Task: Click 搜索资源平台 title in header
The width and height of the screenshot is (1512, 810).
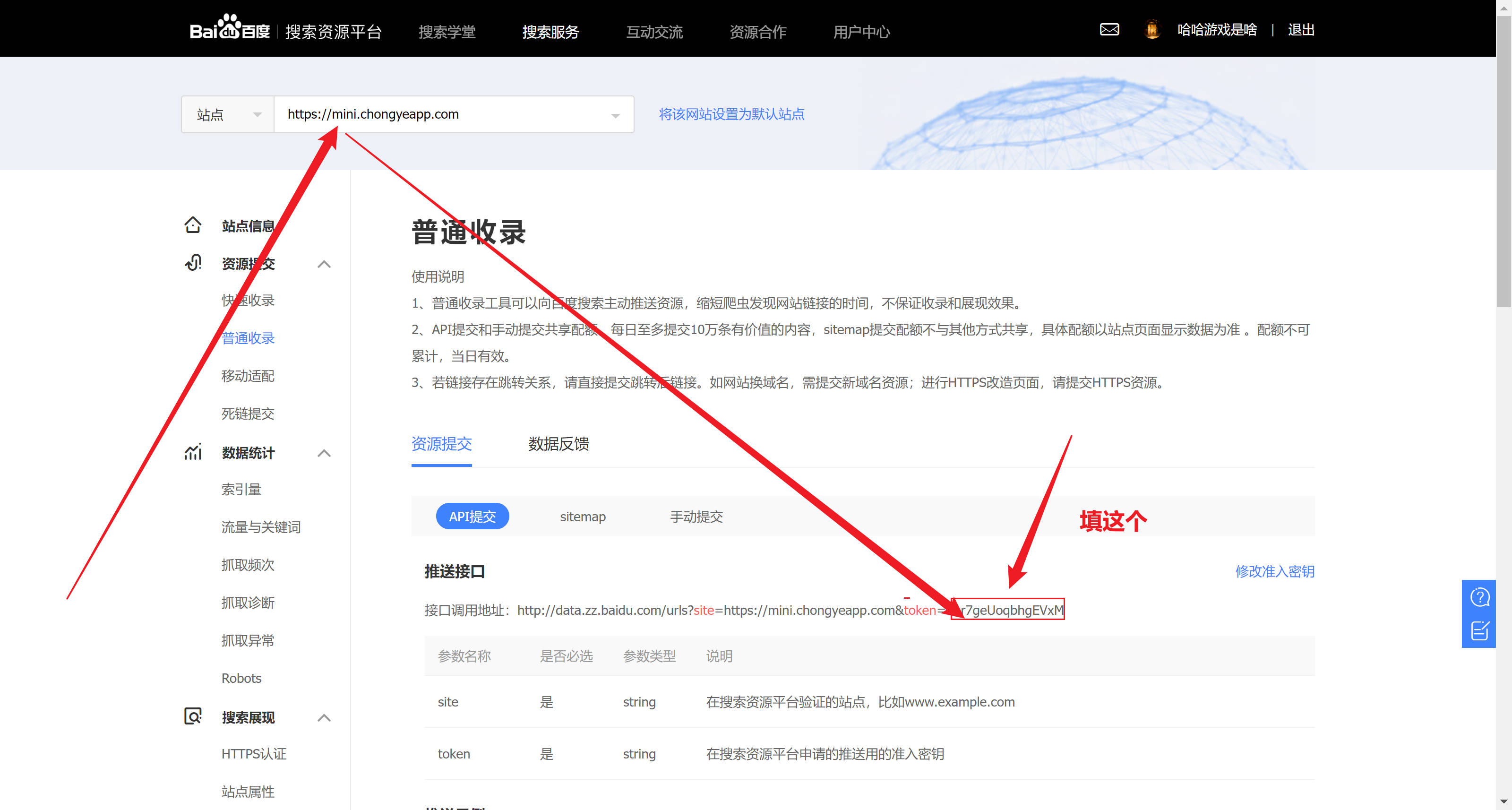Action: [334, 32]
